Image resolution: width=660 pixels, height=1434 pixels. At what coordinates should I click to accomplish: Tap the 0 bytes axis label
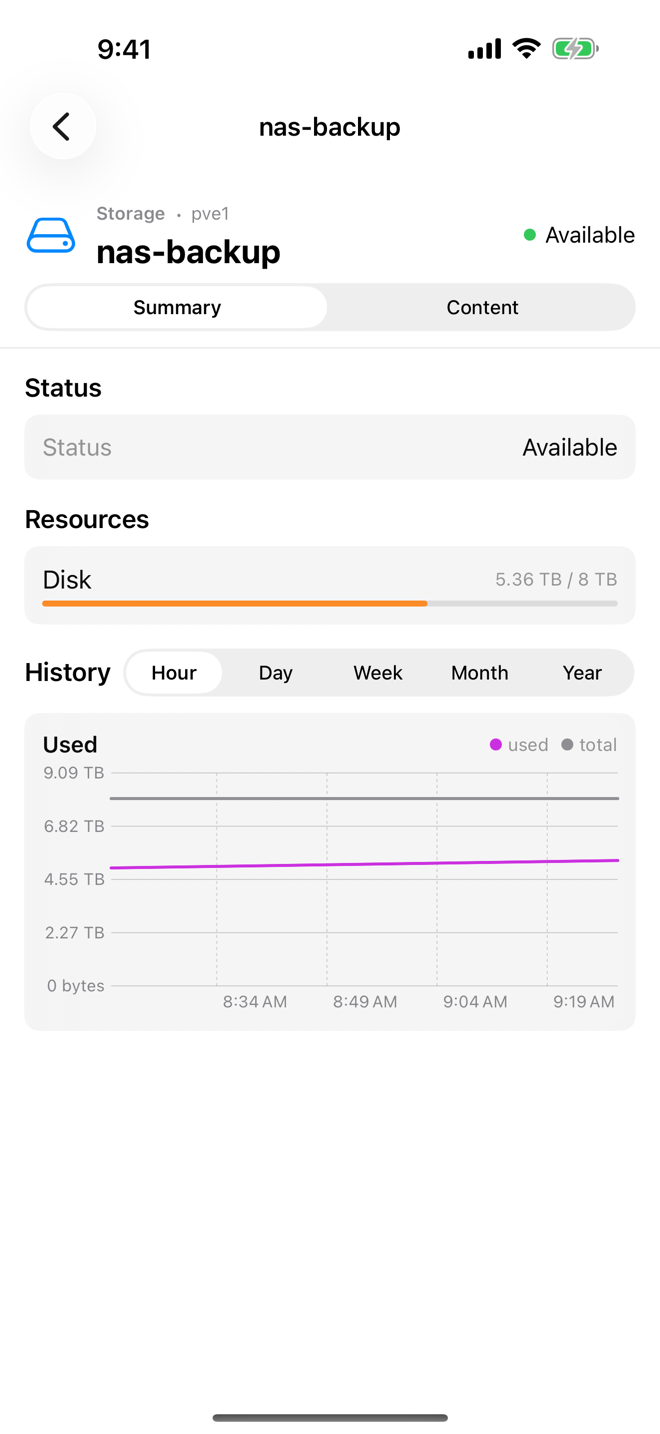point(76,986)
